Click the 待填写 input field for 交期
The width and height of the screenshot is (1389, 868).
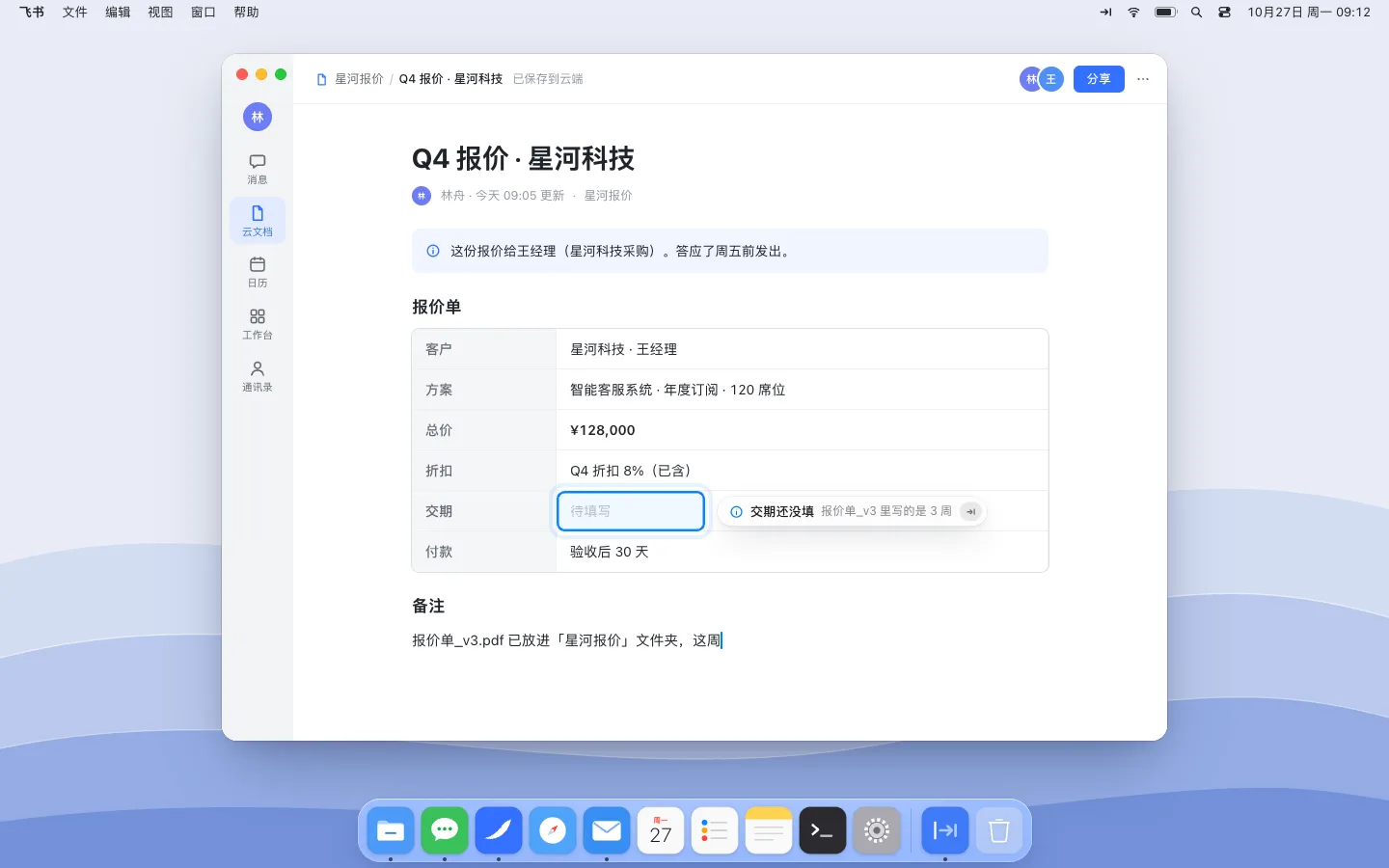pos(631,511)
